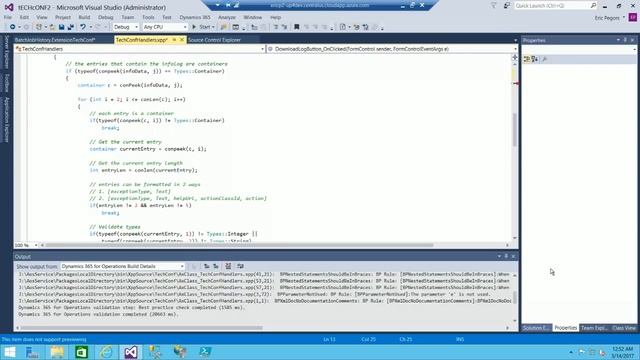Click the uncomment selection toolbar icon
This screenshot has width=640, height=360.
(284, 27)
